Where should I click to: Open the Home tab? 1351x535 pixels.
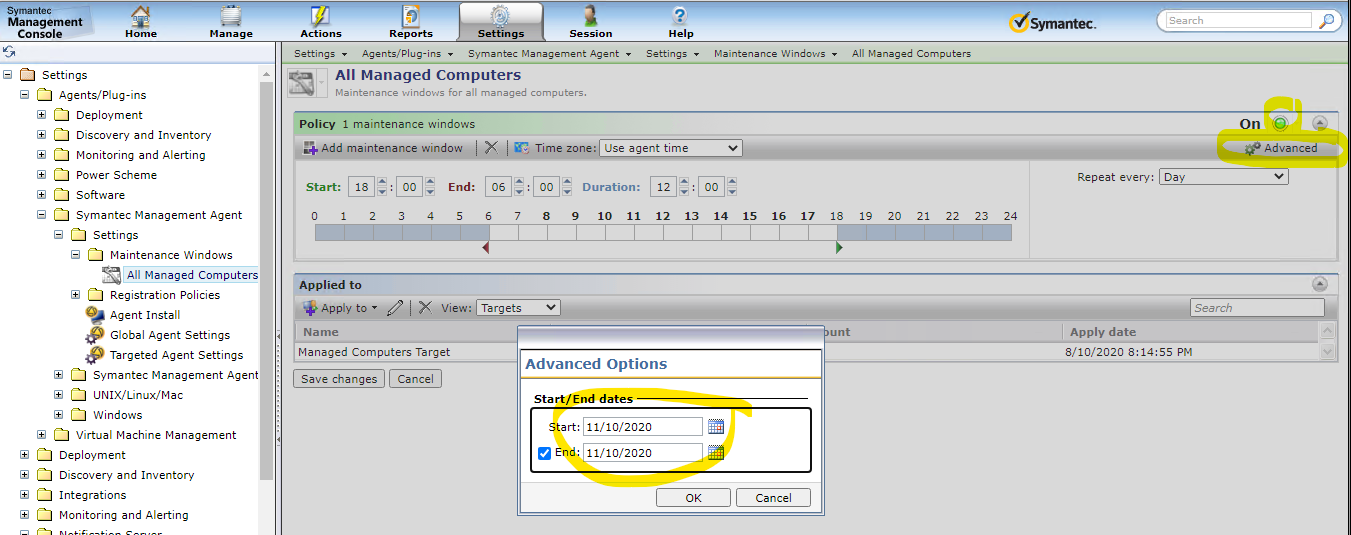141,21
